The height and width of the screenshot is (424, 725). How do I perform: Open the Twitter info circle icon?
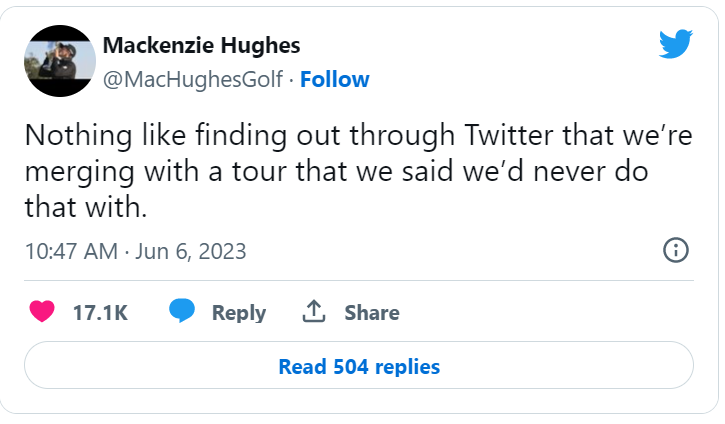pos(676,250)
